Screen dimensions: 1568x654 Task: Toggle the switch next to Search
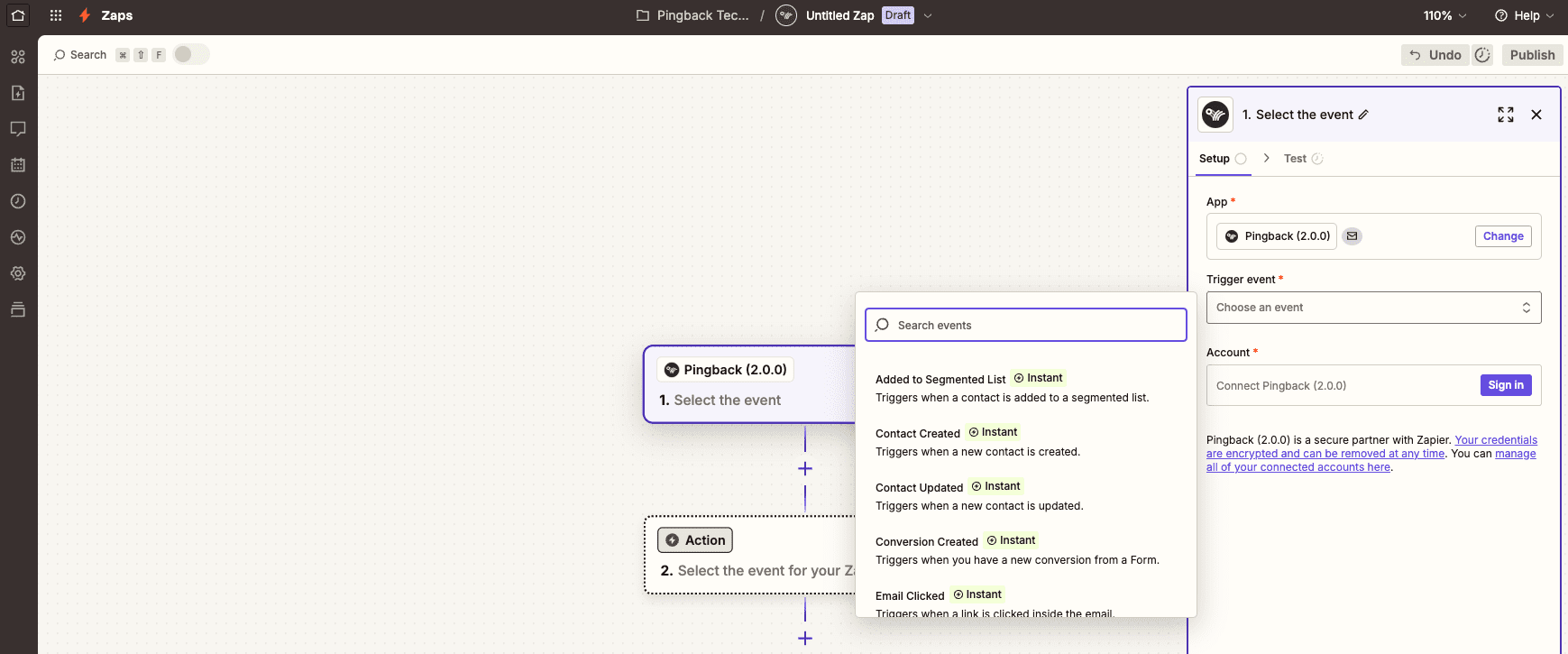pos(191,54)
